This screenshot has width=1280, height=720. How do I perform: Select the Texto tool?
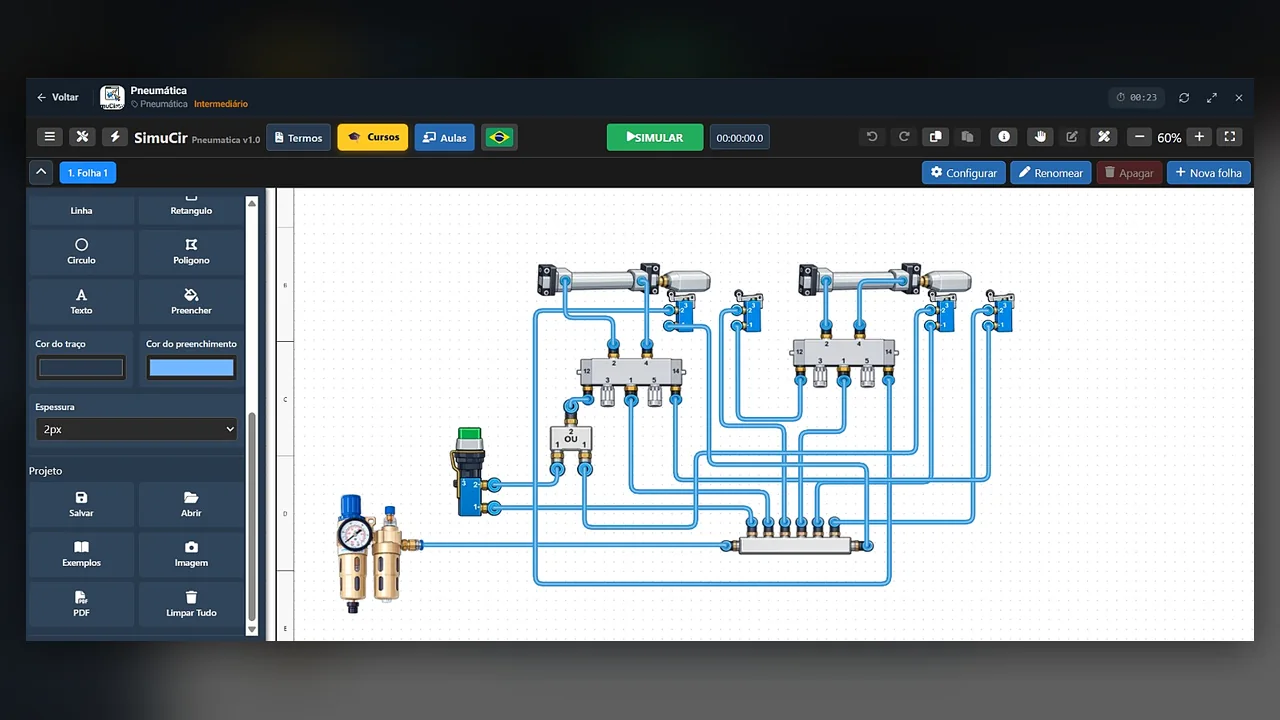pyautogui.click(x=81, y=301)
